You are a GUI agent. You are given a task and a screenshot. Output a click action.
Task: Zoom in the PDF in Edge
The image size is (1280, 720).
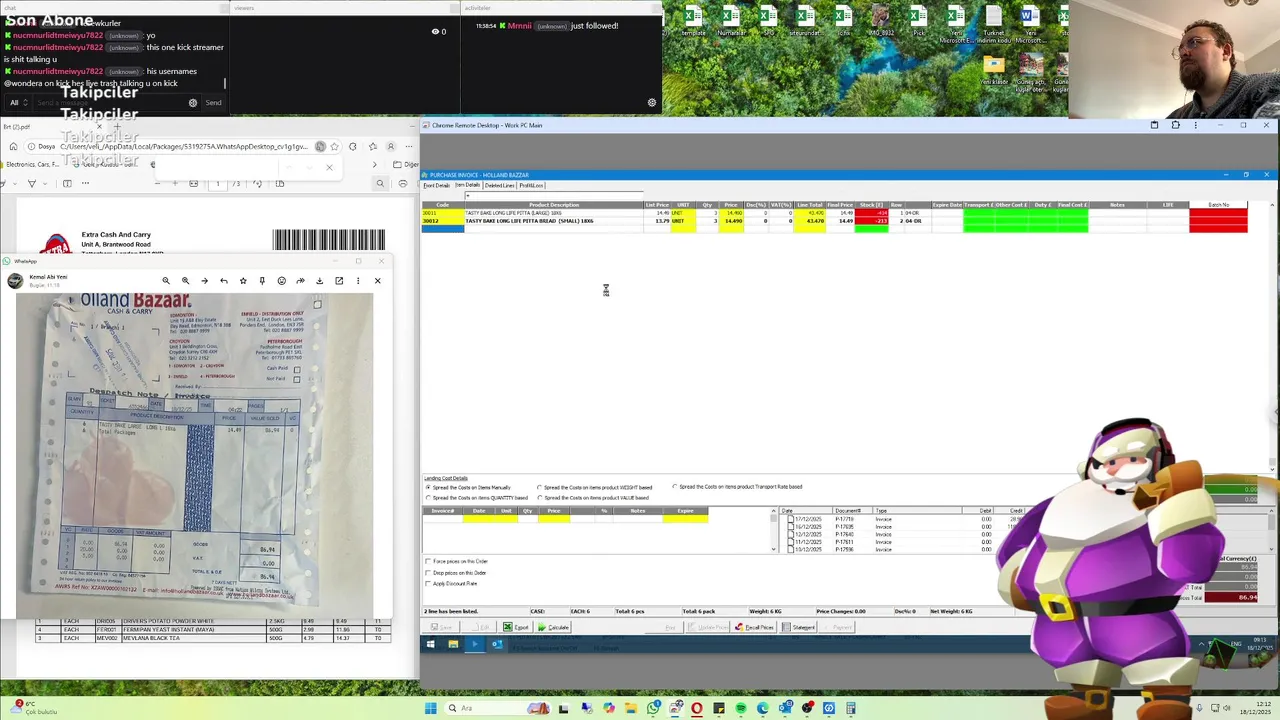[x=175, y=184]
